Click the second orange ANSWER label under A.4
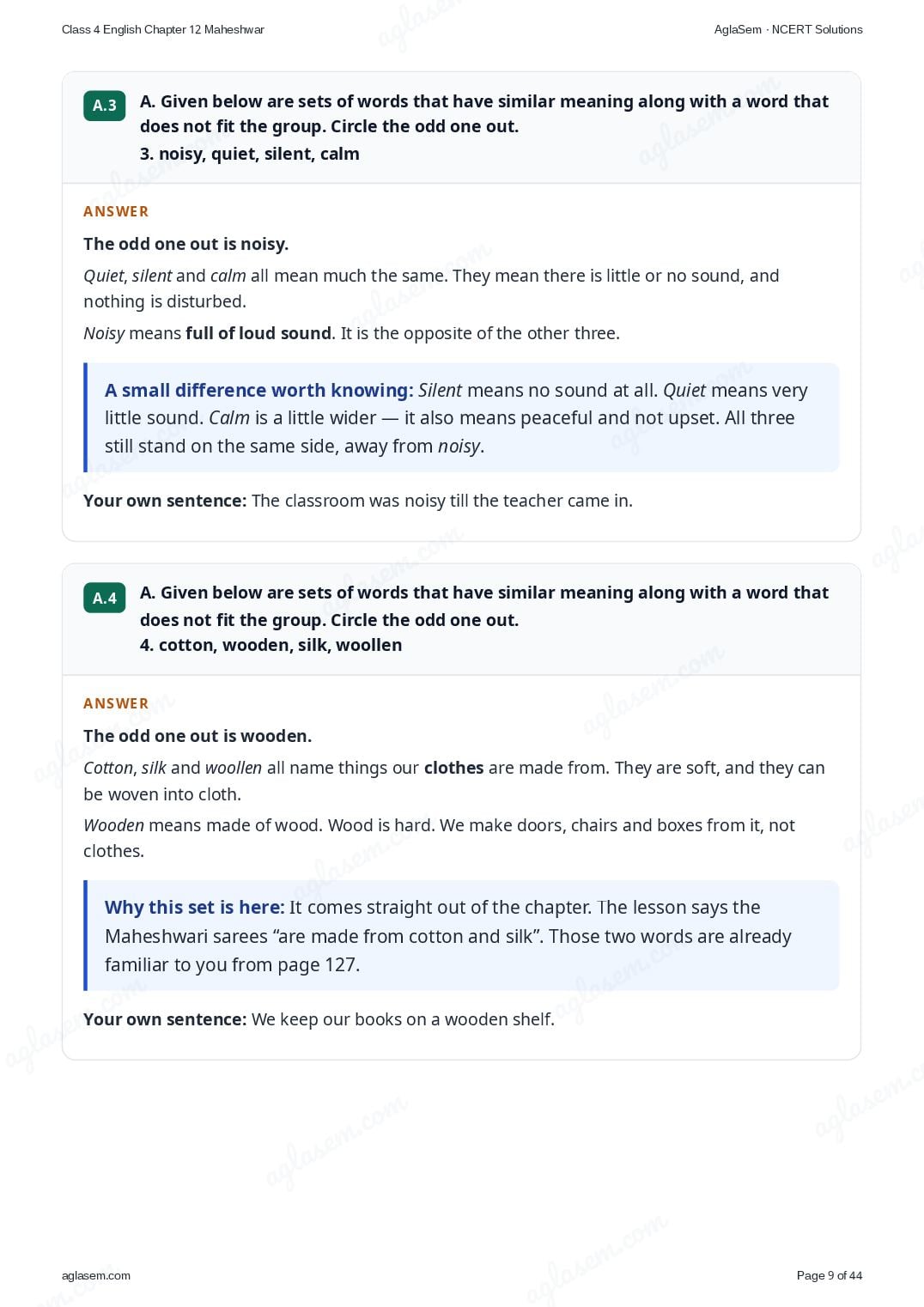 116,703
